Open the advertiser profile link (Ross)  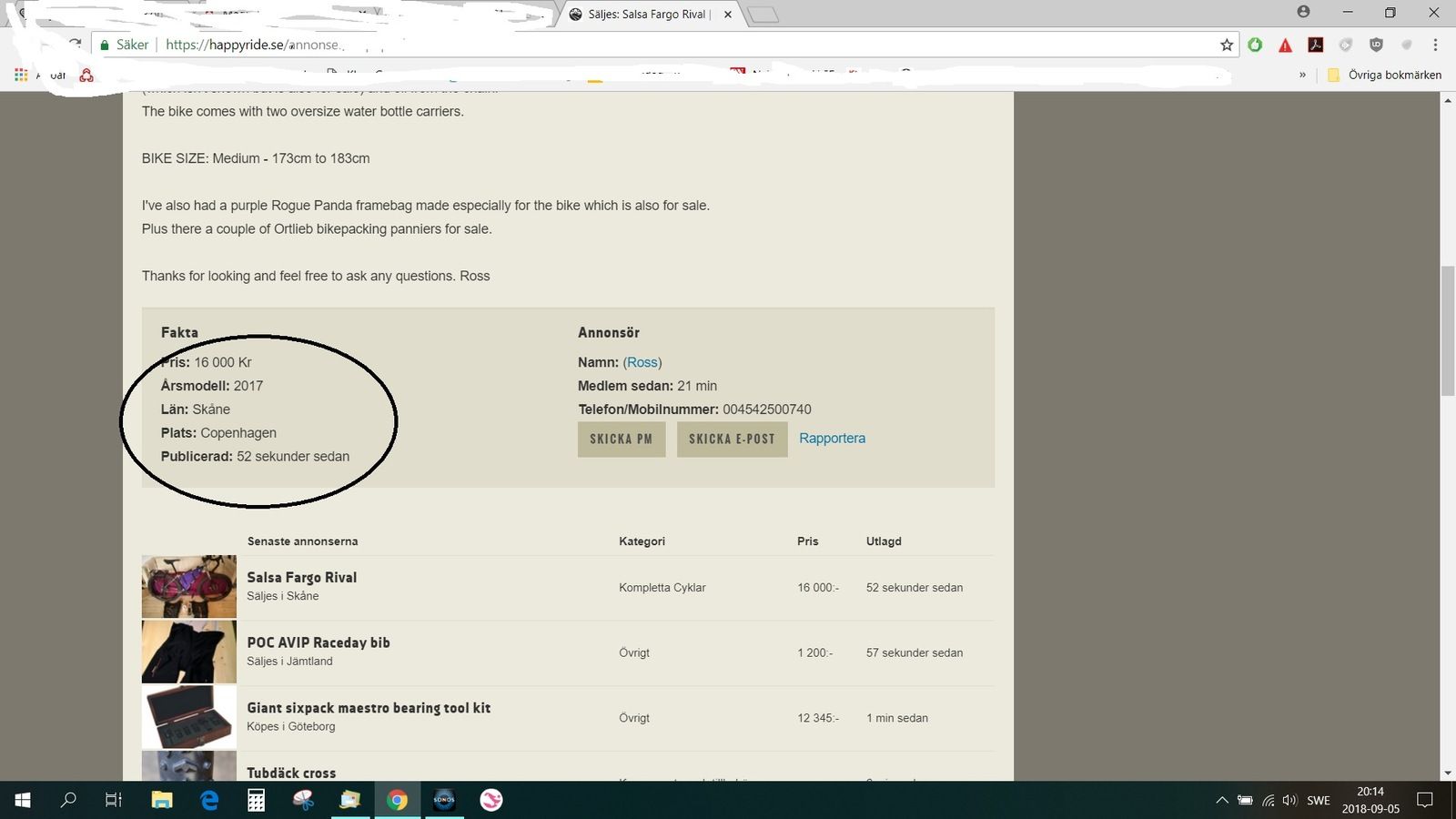pyautogui.click(x=642, y=362)
